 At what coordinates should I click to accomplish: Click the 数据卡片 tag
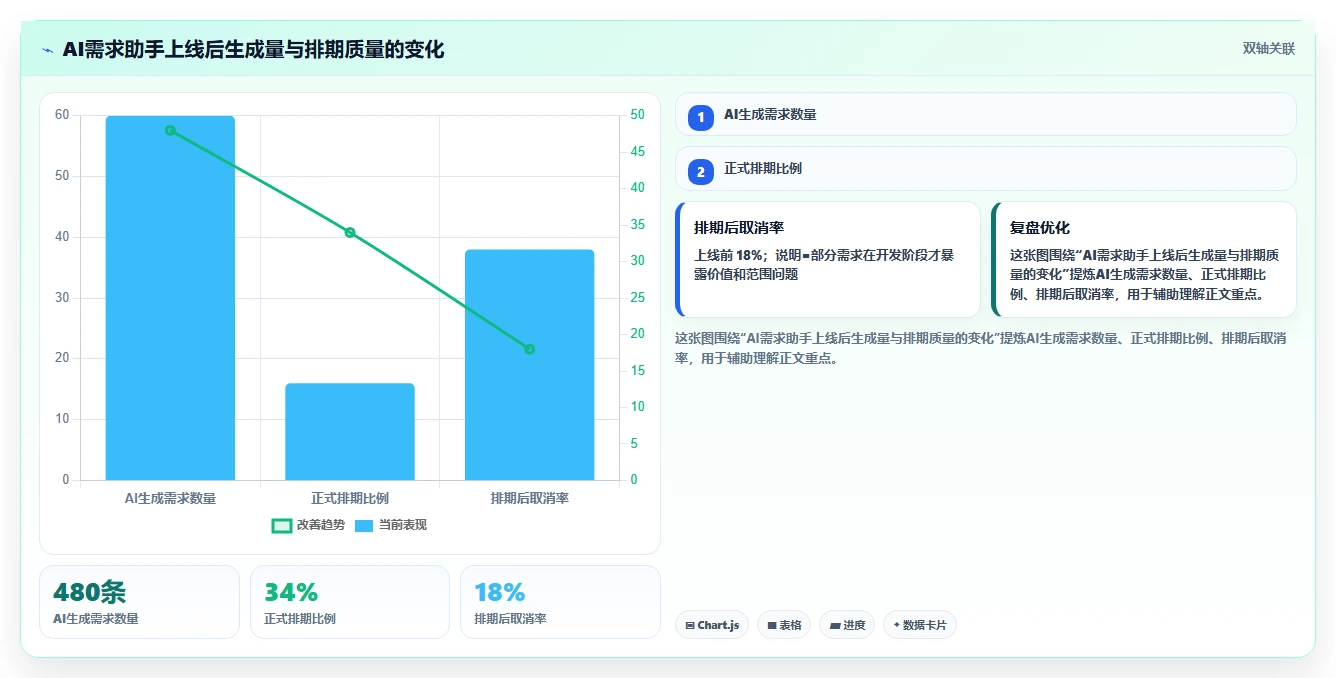click(920, 625)
